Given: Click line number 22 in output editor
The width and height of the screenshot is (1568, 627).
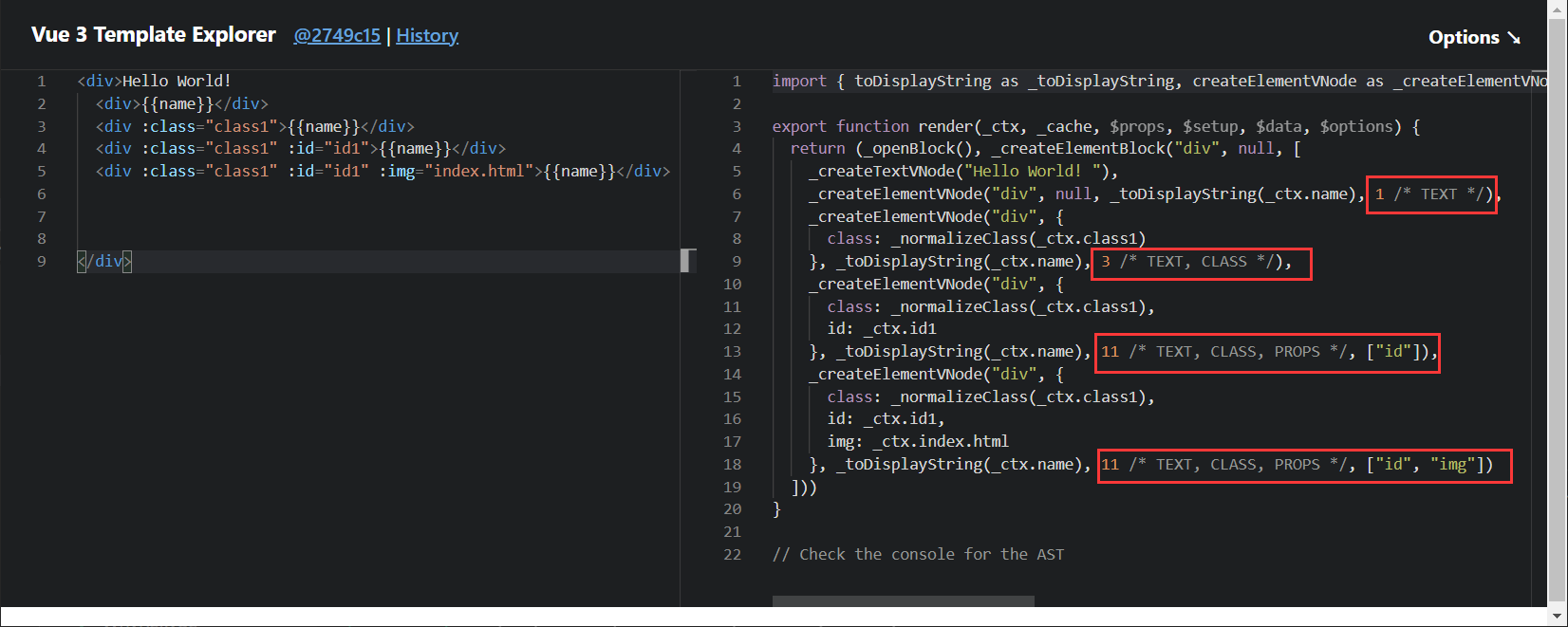Looking at the screenshot, I should (732, 554).
